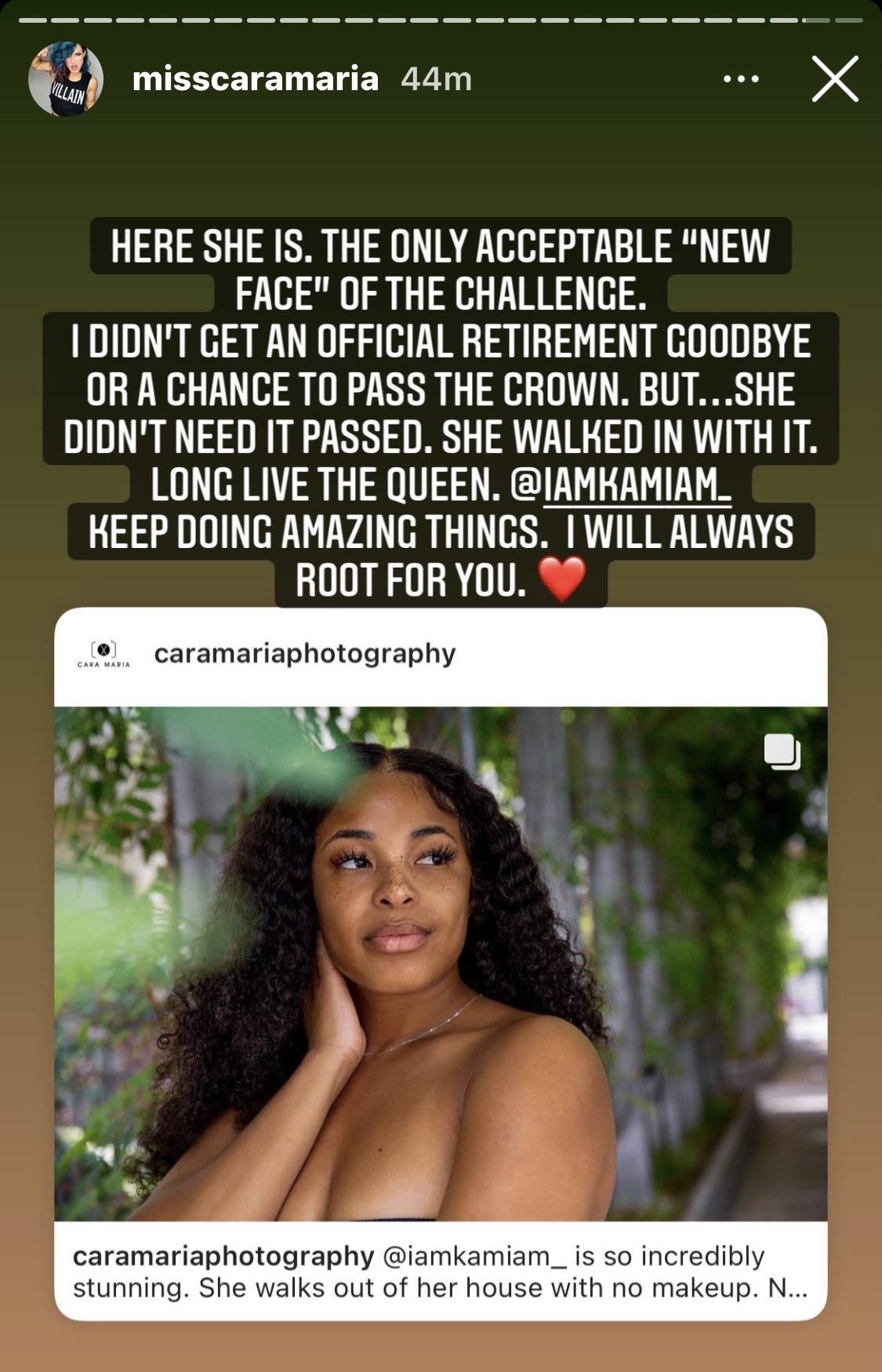
Task: Tap the @IAMKAMIAM_ mention in story text
Action: click(621, 485)
